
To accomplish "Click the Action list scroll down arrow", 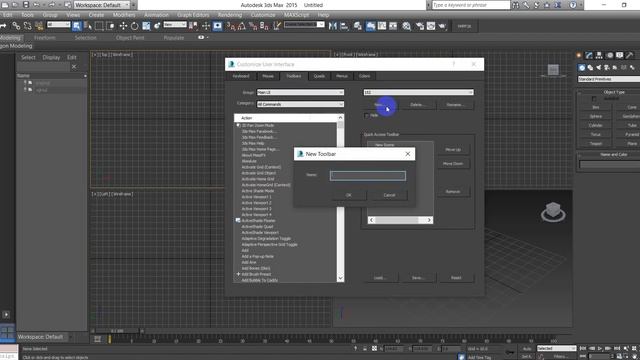I will [x=340, y=278].
